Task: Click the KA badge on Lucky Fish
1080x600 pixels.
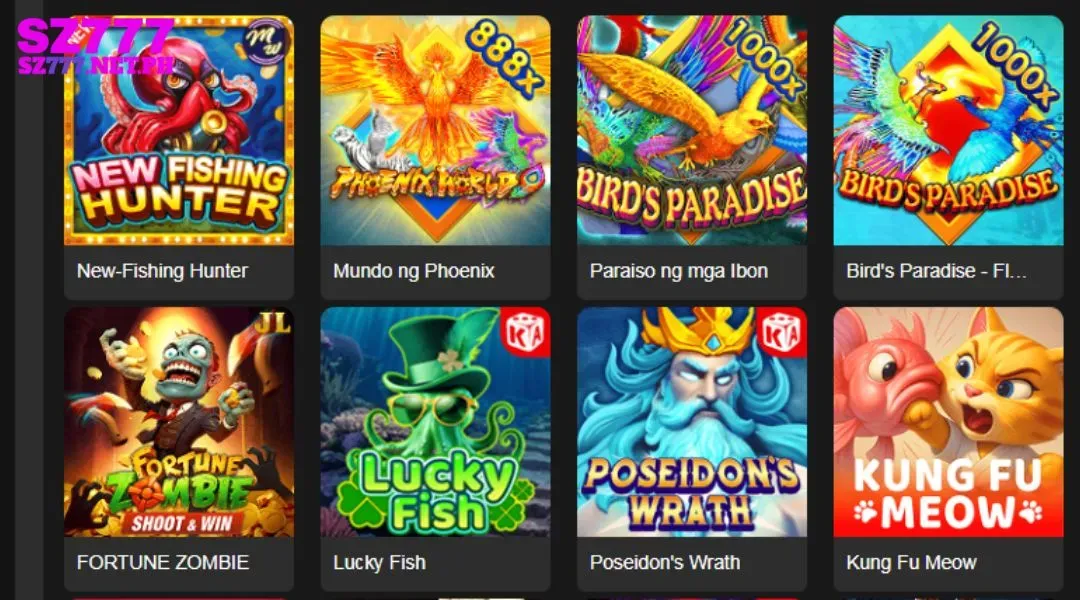Action: [526, 333]
